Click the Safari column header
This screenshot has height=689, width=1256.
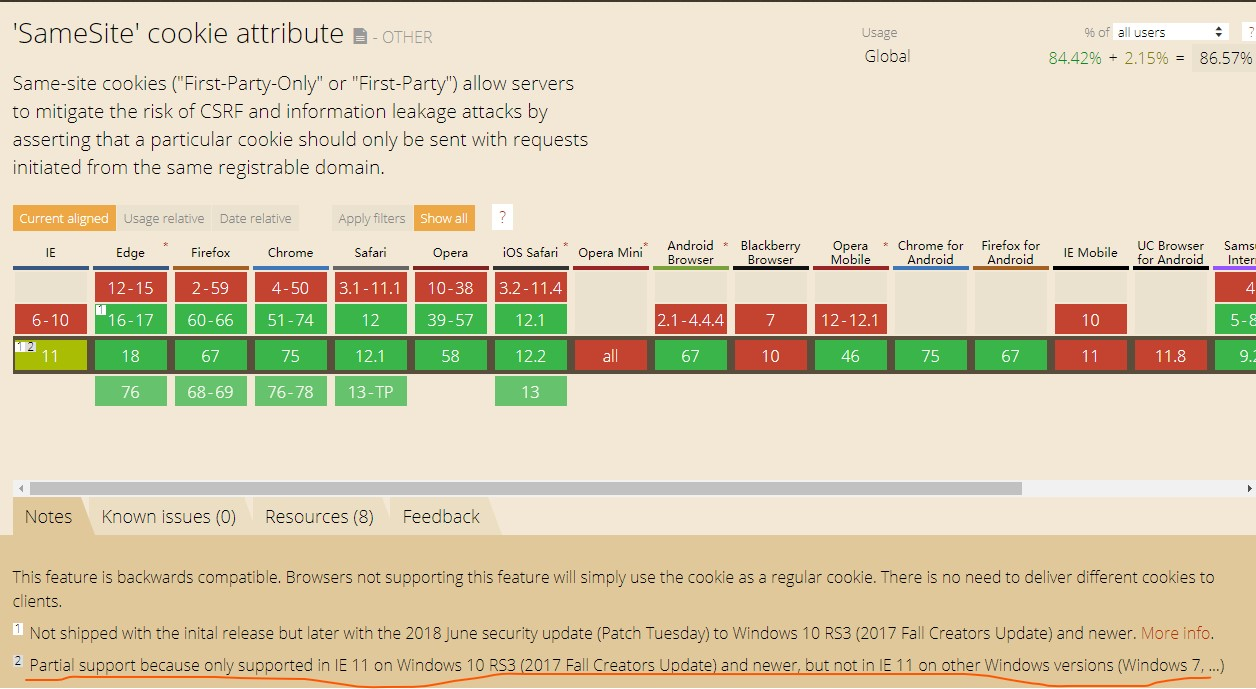[x=370, y=254]
